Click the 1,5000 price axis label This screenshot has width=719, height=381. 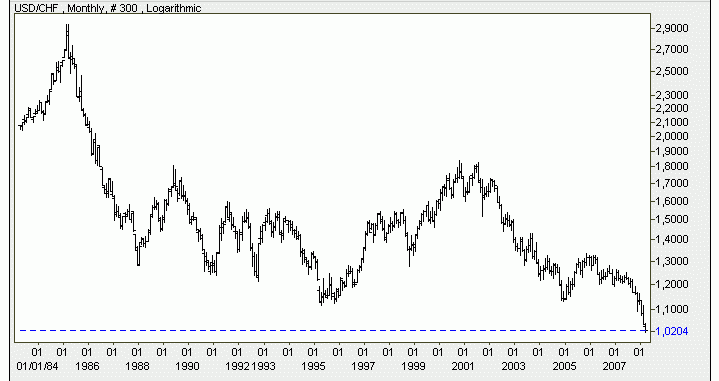[672, 220]
